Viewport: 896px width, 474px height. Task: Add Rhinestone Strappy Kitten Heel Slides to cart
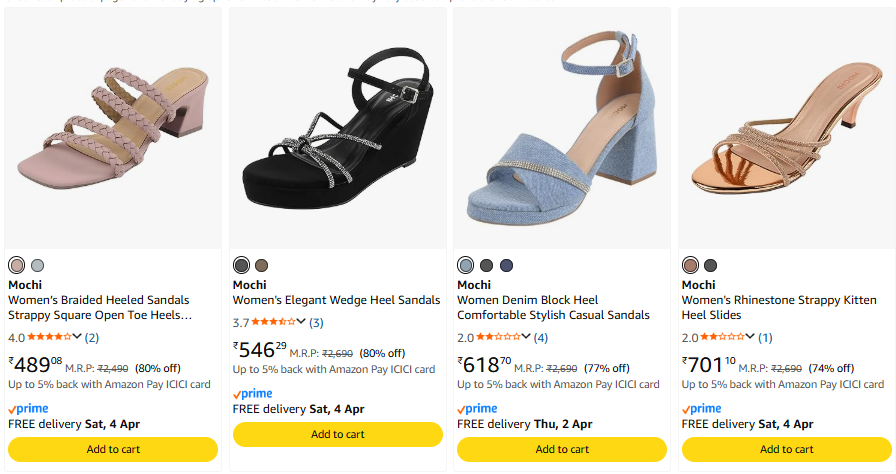pos(786,449)
